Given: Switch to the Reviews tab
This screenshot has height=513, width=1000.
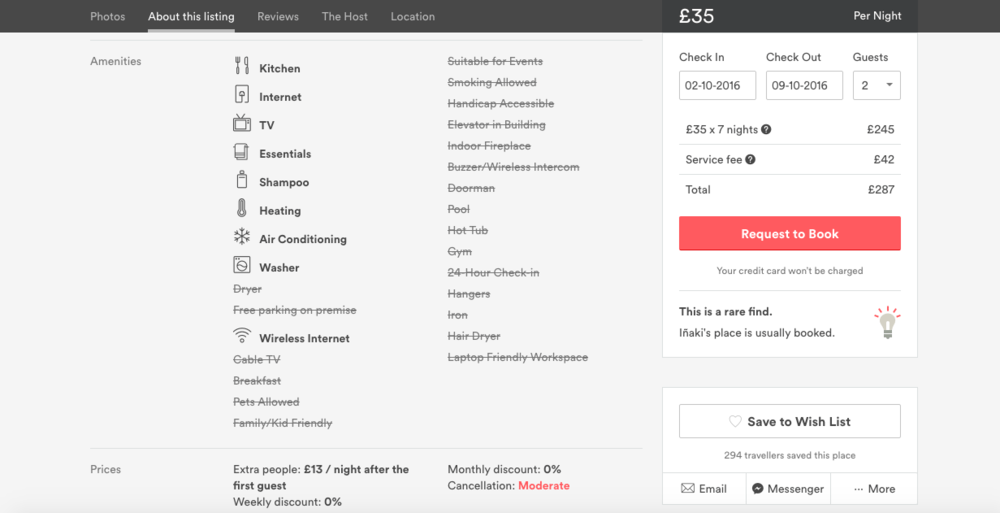Looking at the screenshot, I should click(278, 17).
